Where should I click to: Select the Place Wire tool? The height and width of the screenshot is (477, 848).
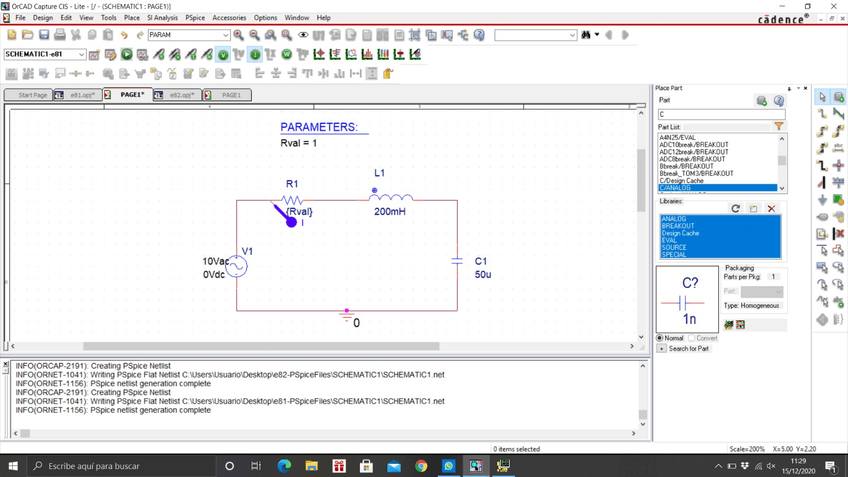(x=822, y=114)
